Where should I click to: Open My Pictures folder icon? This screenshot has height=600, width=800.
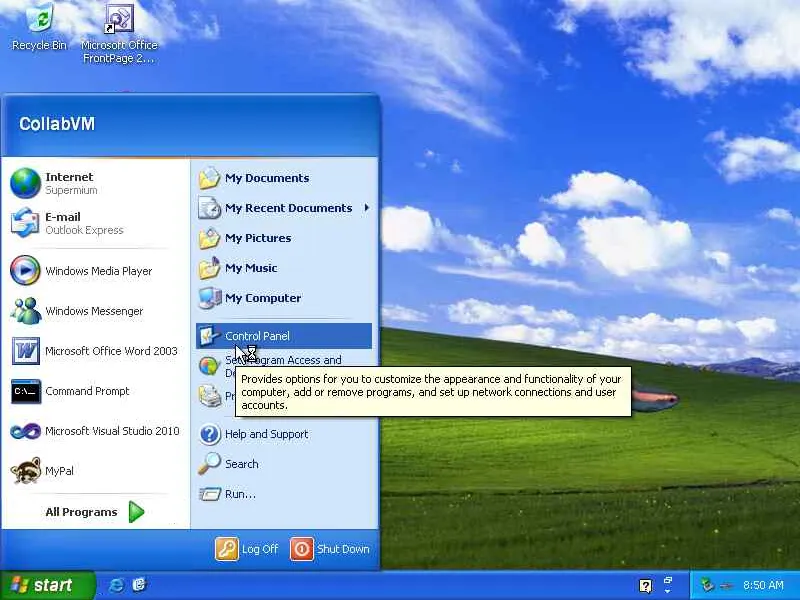pyautogui.click(x=209, y=238)
